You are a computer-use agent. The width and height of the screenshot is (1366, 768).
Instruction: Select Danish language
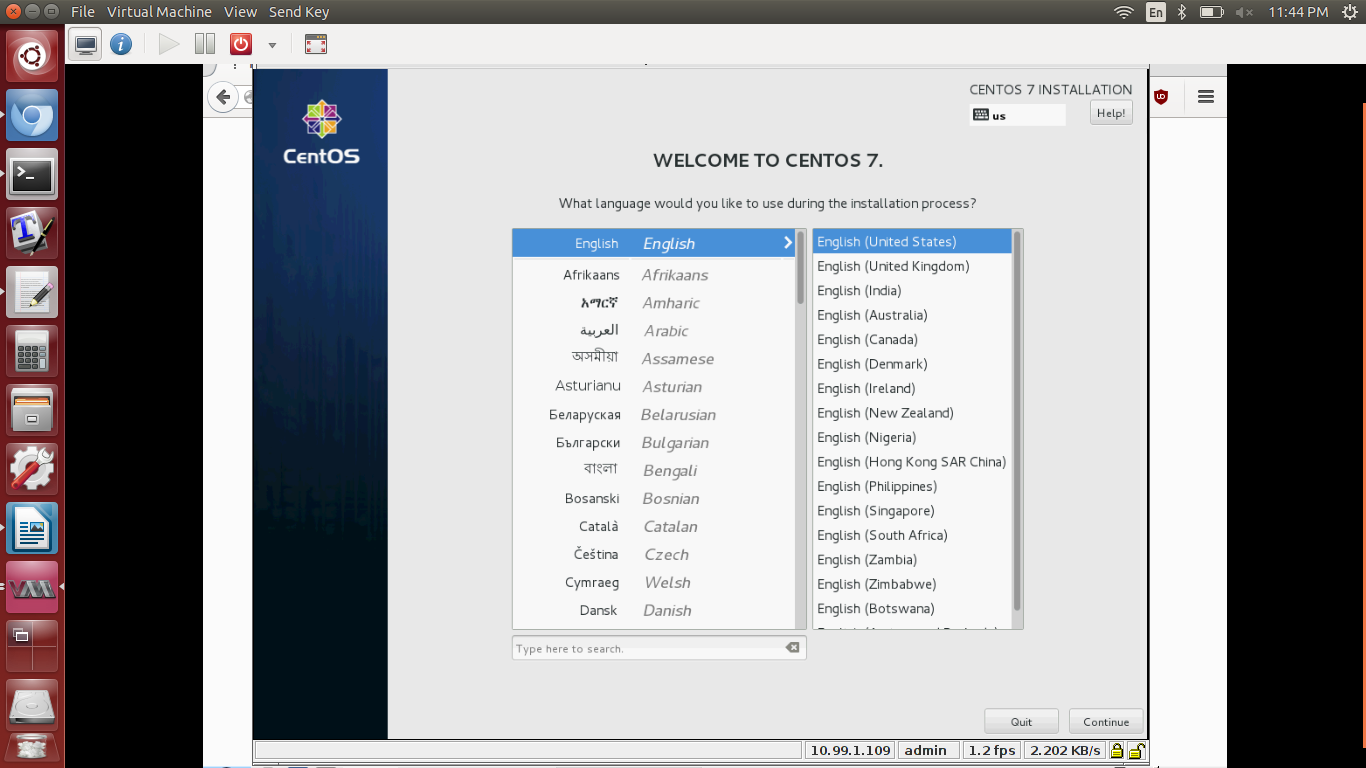(654, 611)
